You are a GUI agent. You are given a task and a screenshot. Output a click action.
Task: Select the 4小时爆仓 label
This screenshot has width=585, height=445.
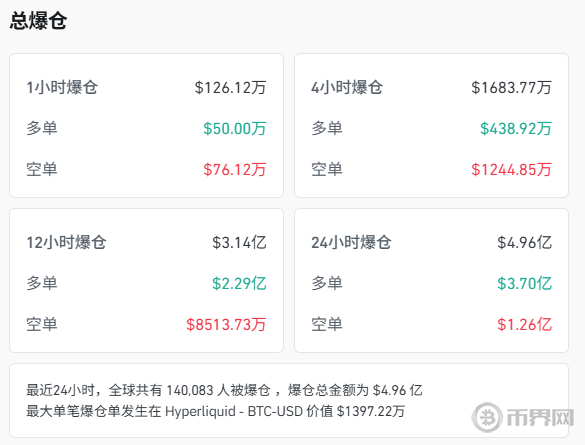[347, 88]
